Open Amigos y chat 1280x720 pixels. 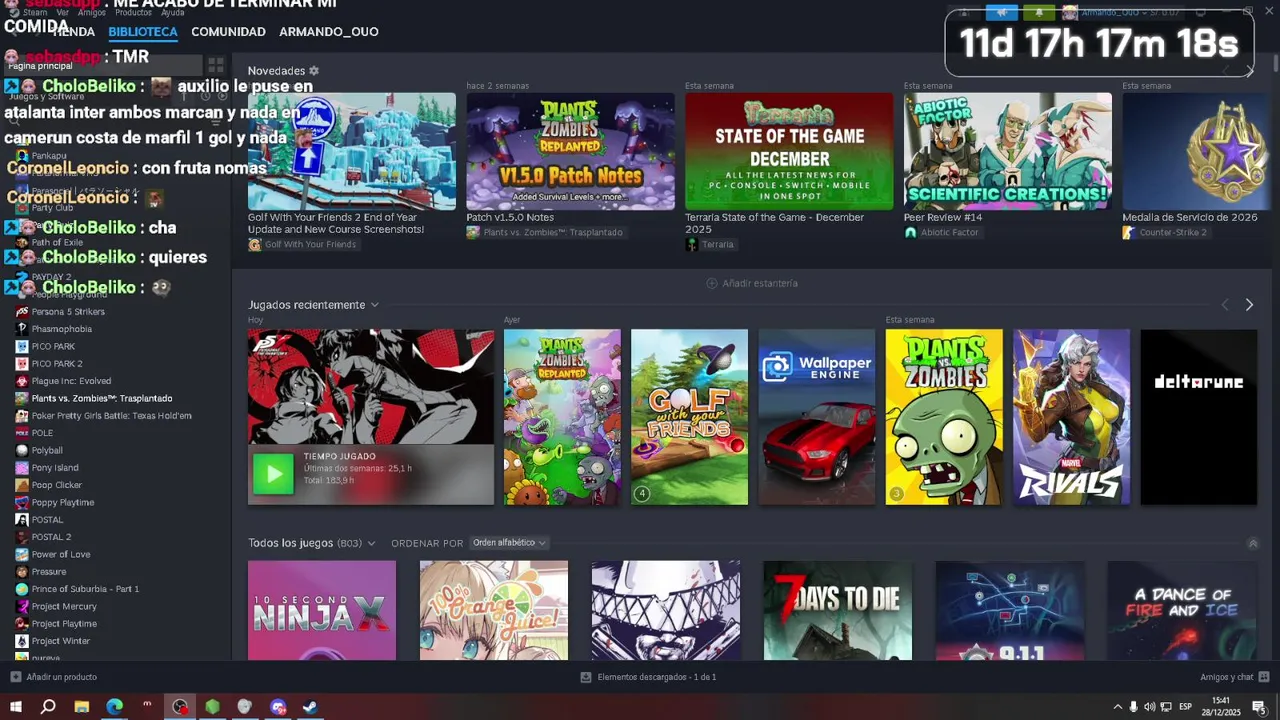pyautogui.click(x=1226, y=677)
